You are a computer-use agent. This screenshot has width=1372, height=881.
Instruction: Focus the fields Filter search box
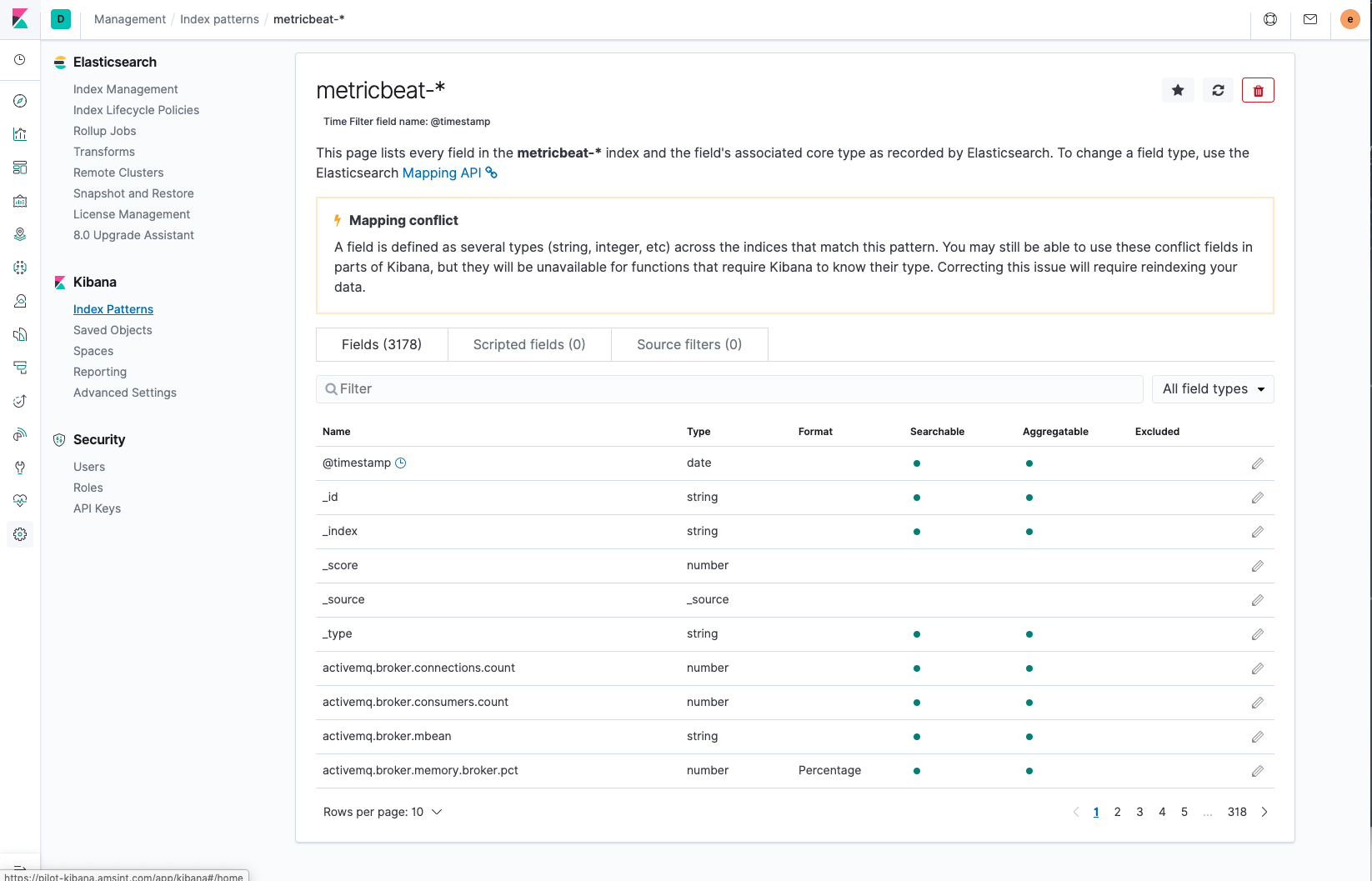(x=729, y=389)
